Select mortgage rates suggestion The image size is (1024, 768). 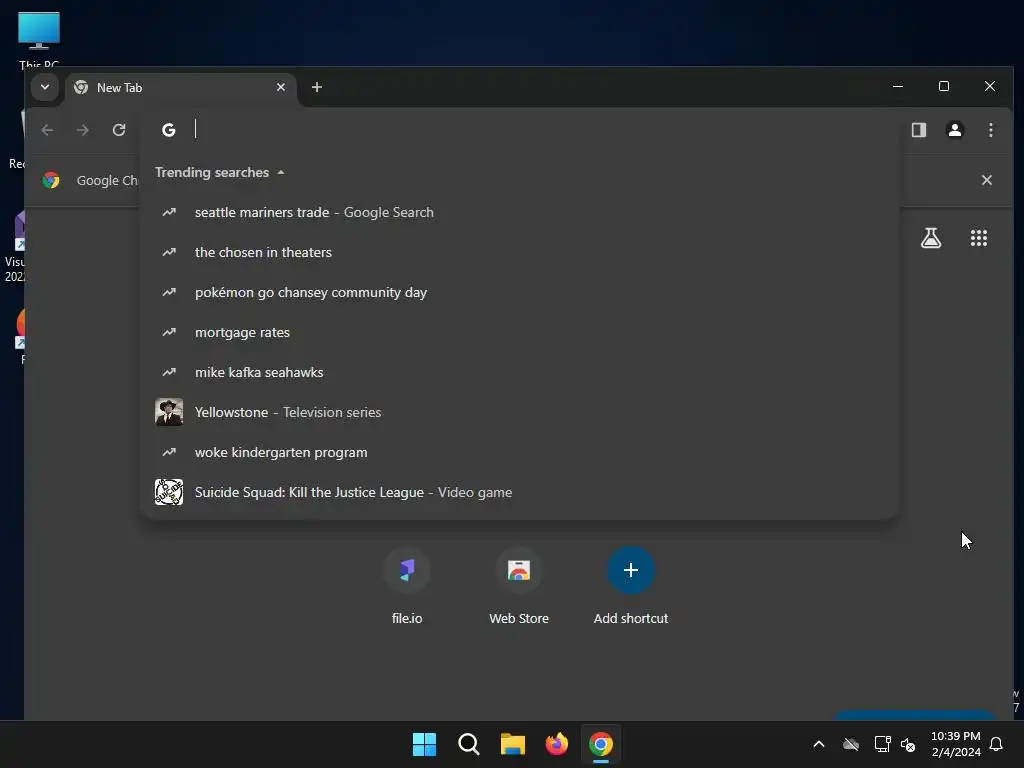tap(519, 332)
